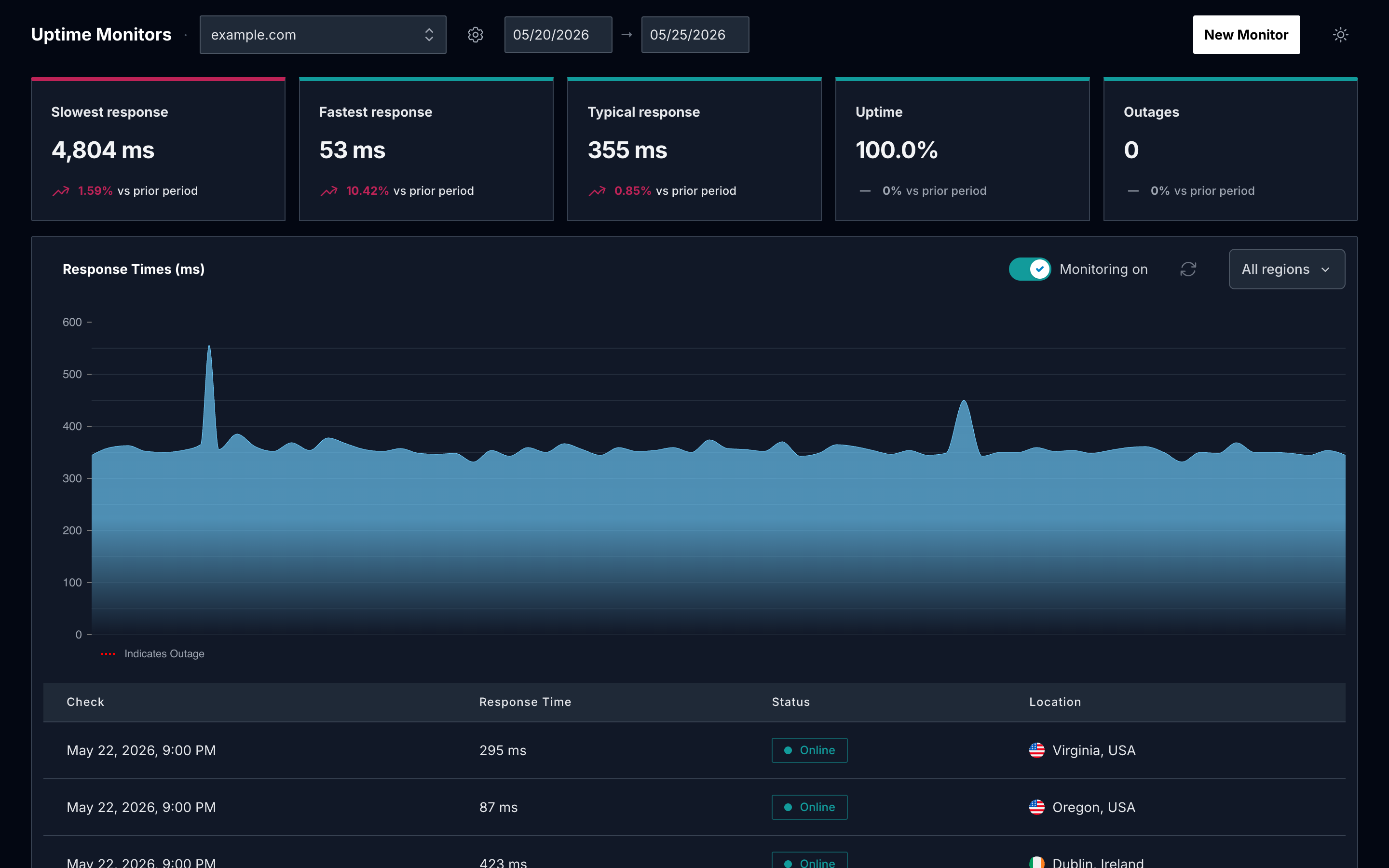Click the Uptime Monitors page title

click(101, 34)
